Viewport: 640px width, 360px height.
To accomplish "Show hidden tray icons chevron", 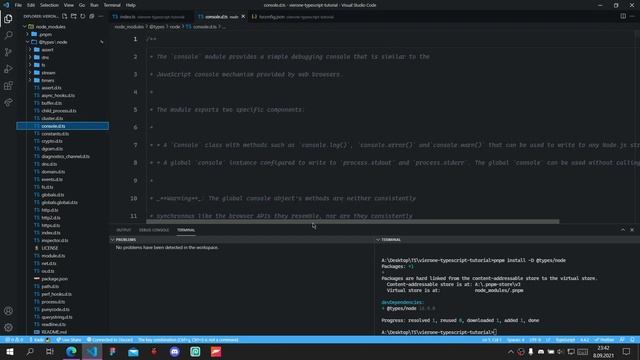I will tap(511, 351).
